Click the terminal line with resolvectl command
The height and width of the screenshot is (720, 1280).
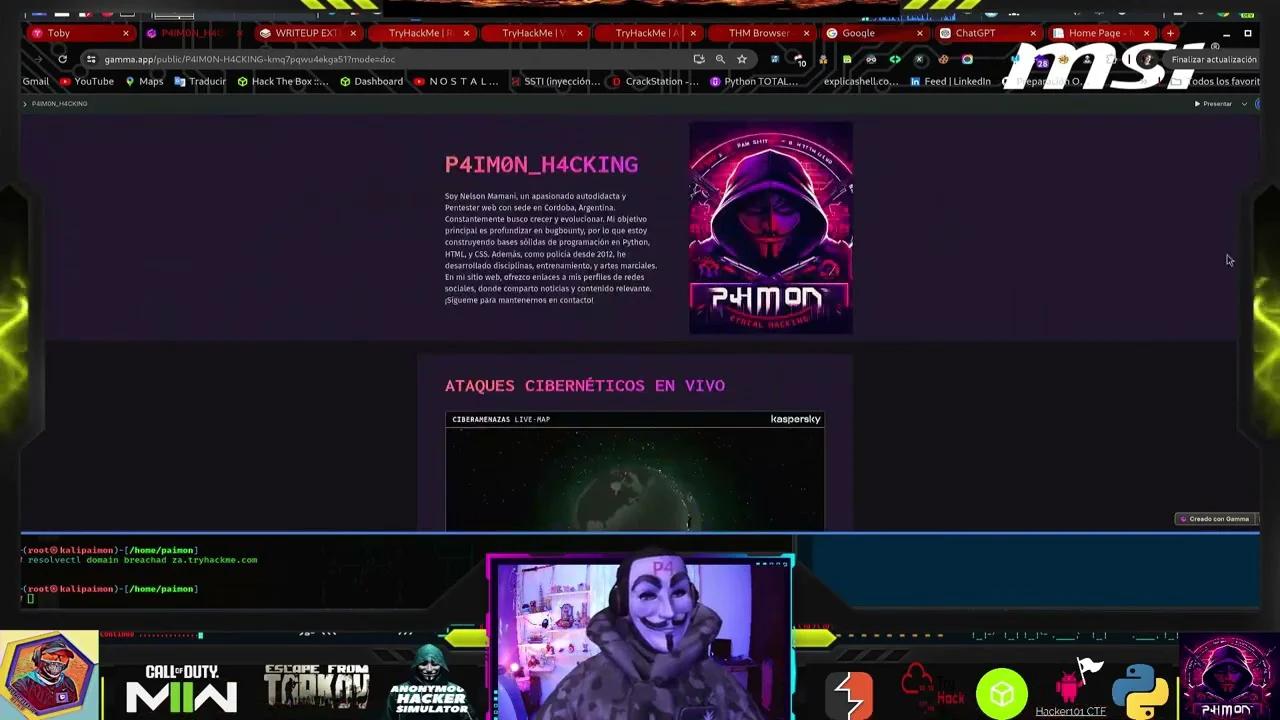coord(142,560)
